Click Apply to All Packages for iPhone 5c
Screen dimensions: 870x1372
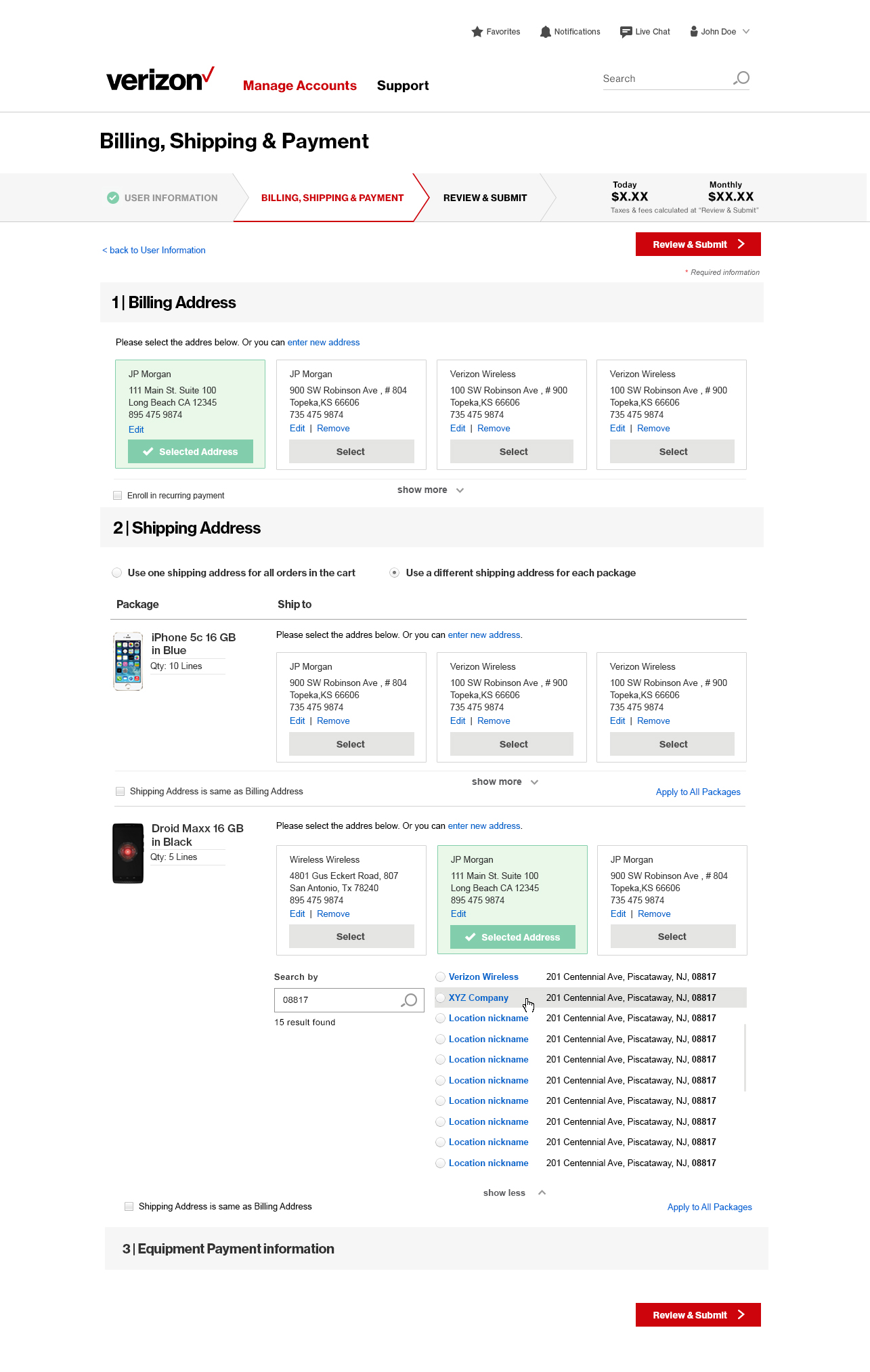point(698,792)
